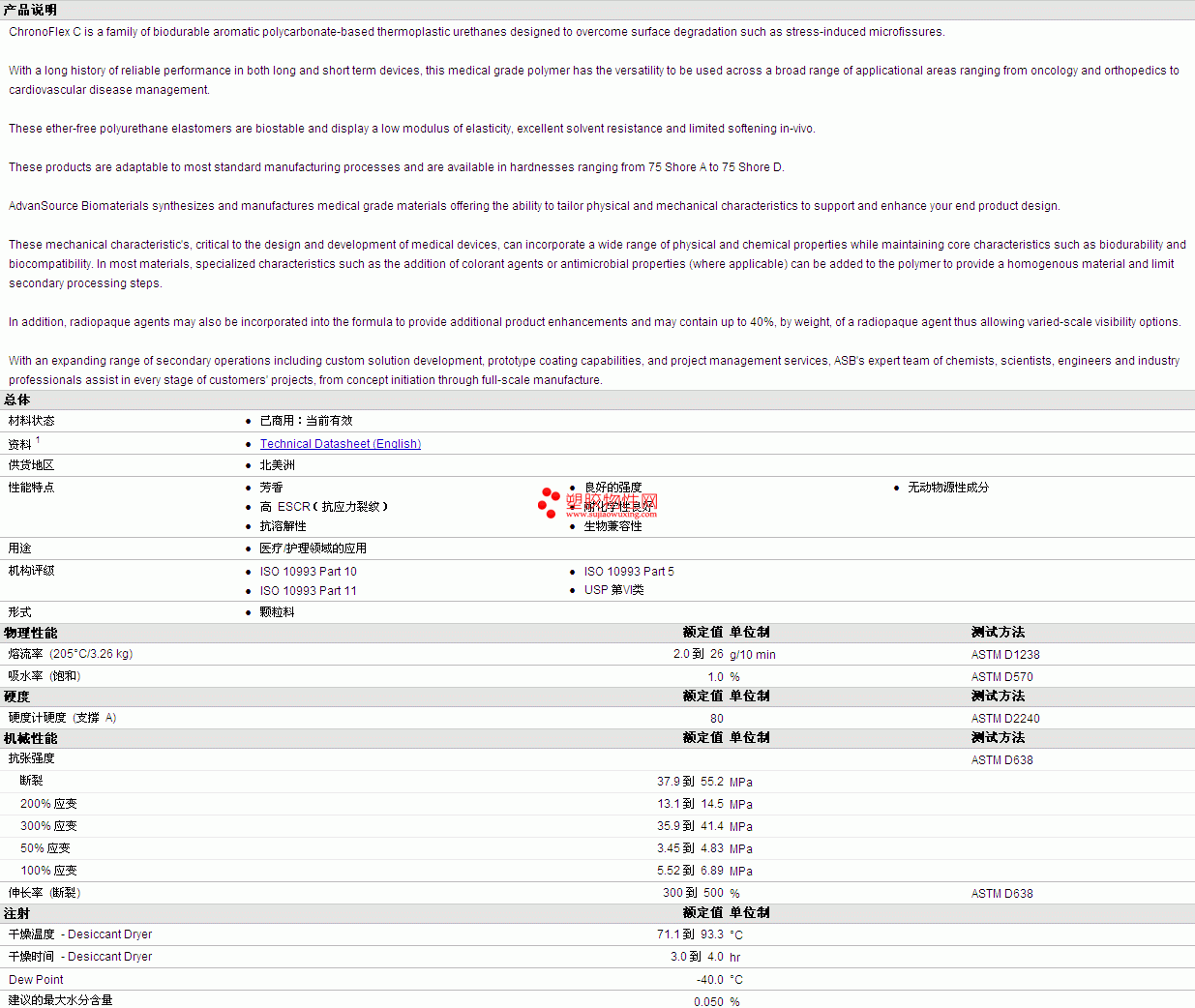Viewport: 1195px width, 1008px height.
Task: Click the 芳香 feature bullet
Action: click(272, 488)
